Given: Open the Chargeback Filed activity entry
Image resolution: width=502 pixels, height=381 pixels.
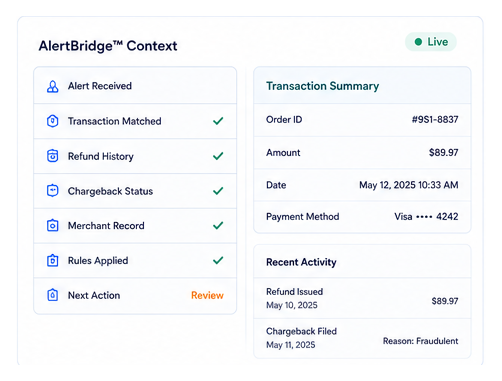Looking at the screenshot, I should [x=362, y=338].
